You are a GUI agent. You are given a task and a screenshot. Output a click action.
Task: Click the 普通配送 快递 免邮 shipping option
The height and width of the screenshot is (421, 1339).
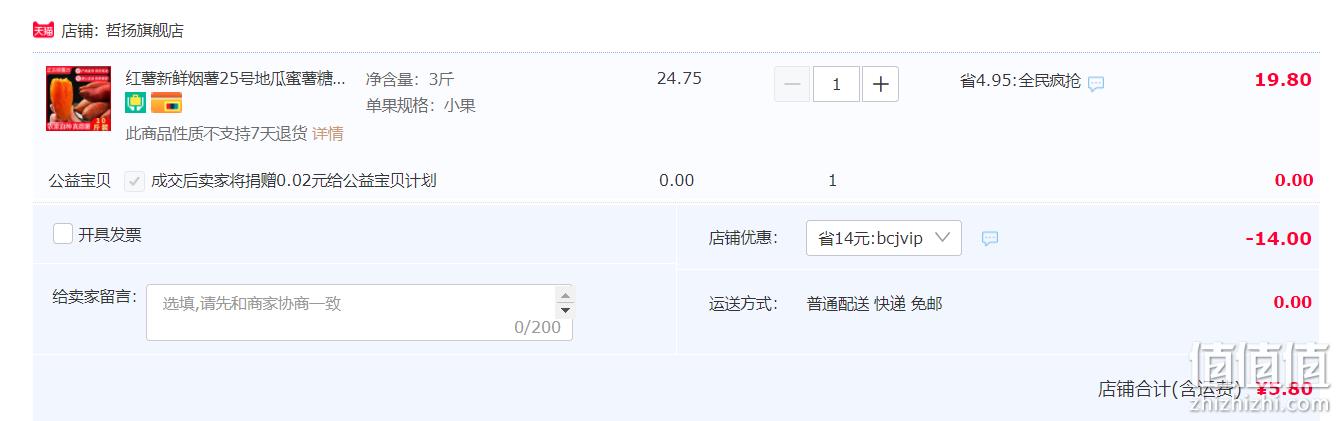(874, 303)
